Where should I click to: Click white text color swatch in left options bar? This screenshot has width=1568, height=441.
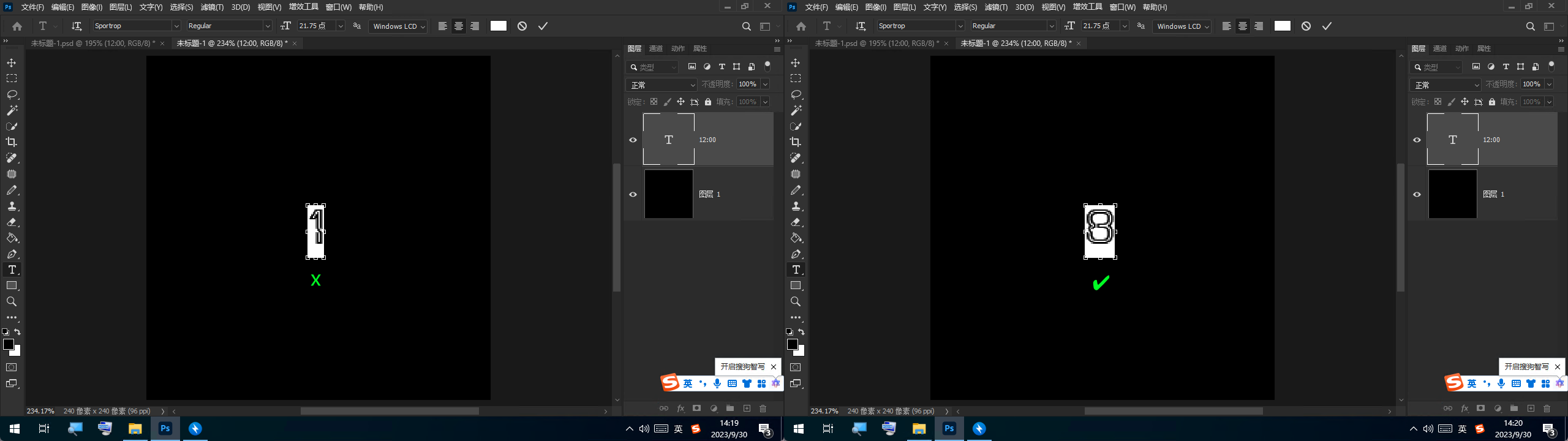[x=499, y=26]
